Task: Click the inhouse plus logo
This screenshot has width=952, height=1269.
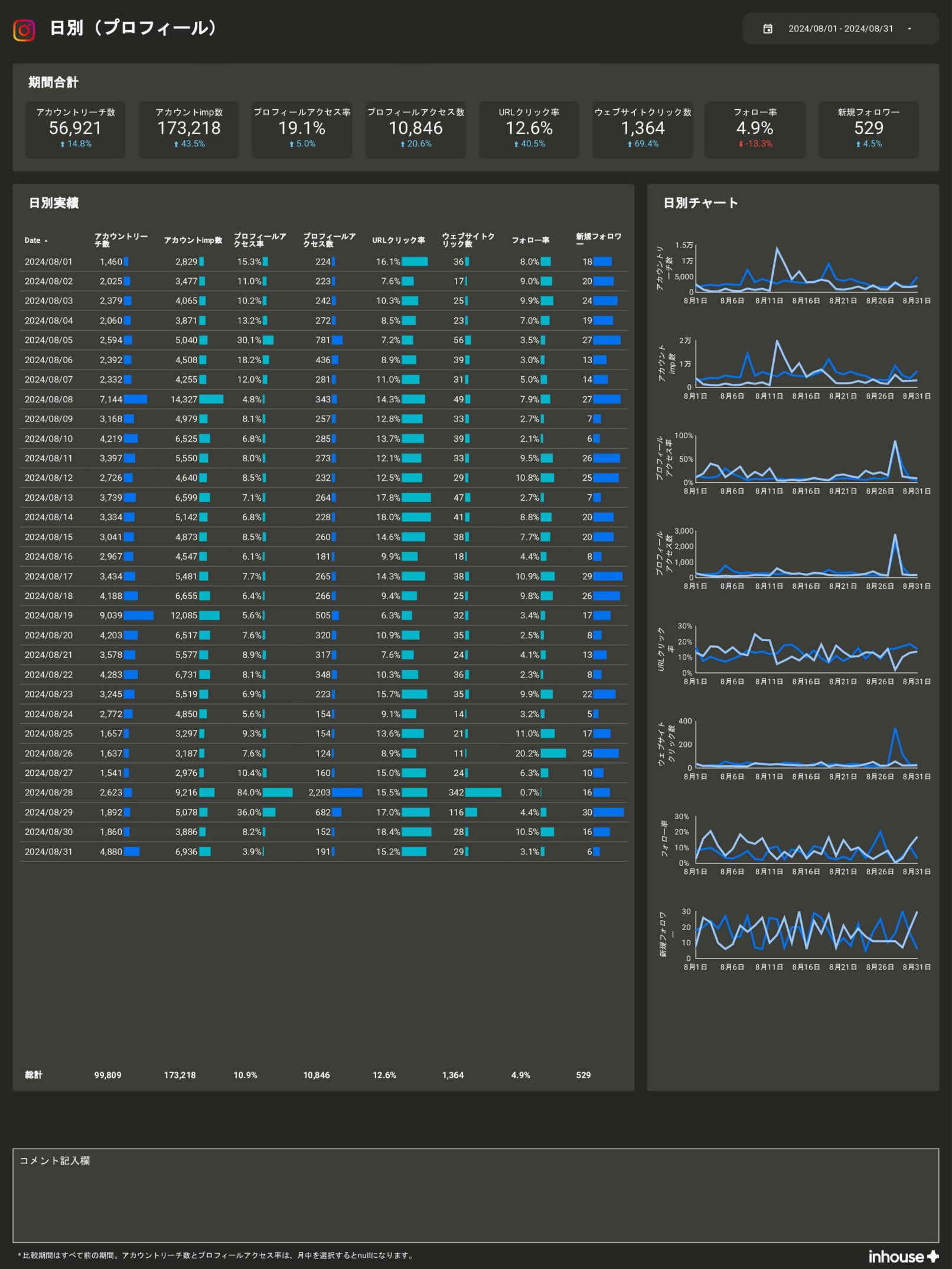Action: (903, 1257)
